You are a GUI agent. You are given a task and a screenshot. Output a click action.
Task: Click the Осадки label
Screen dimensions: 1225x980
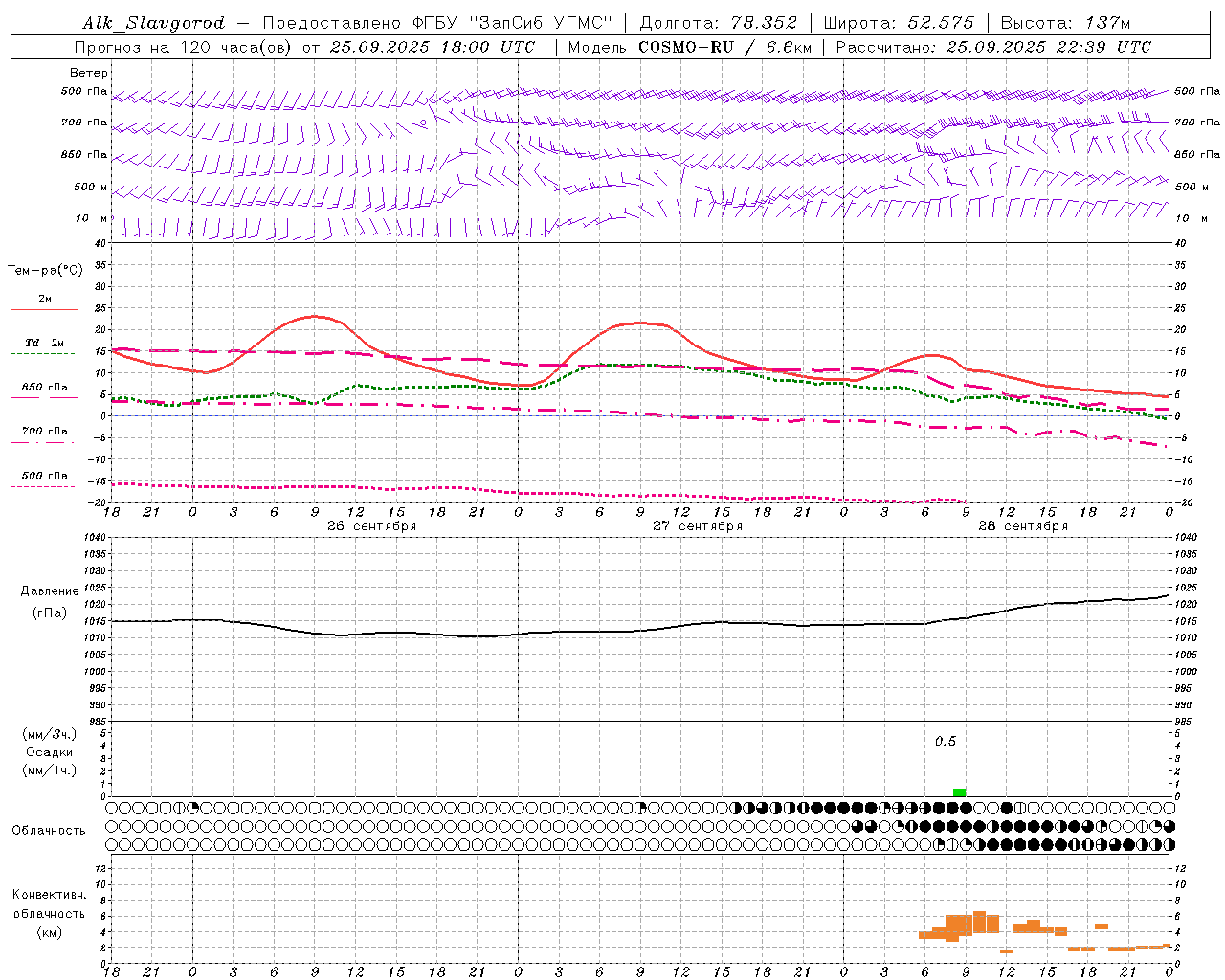(50, 752)
